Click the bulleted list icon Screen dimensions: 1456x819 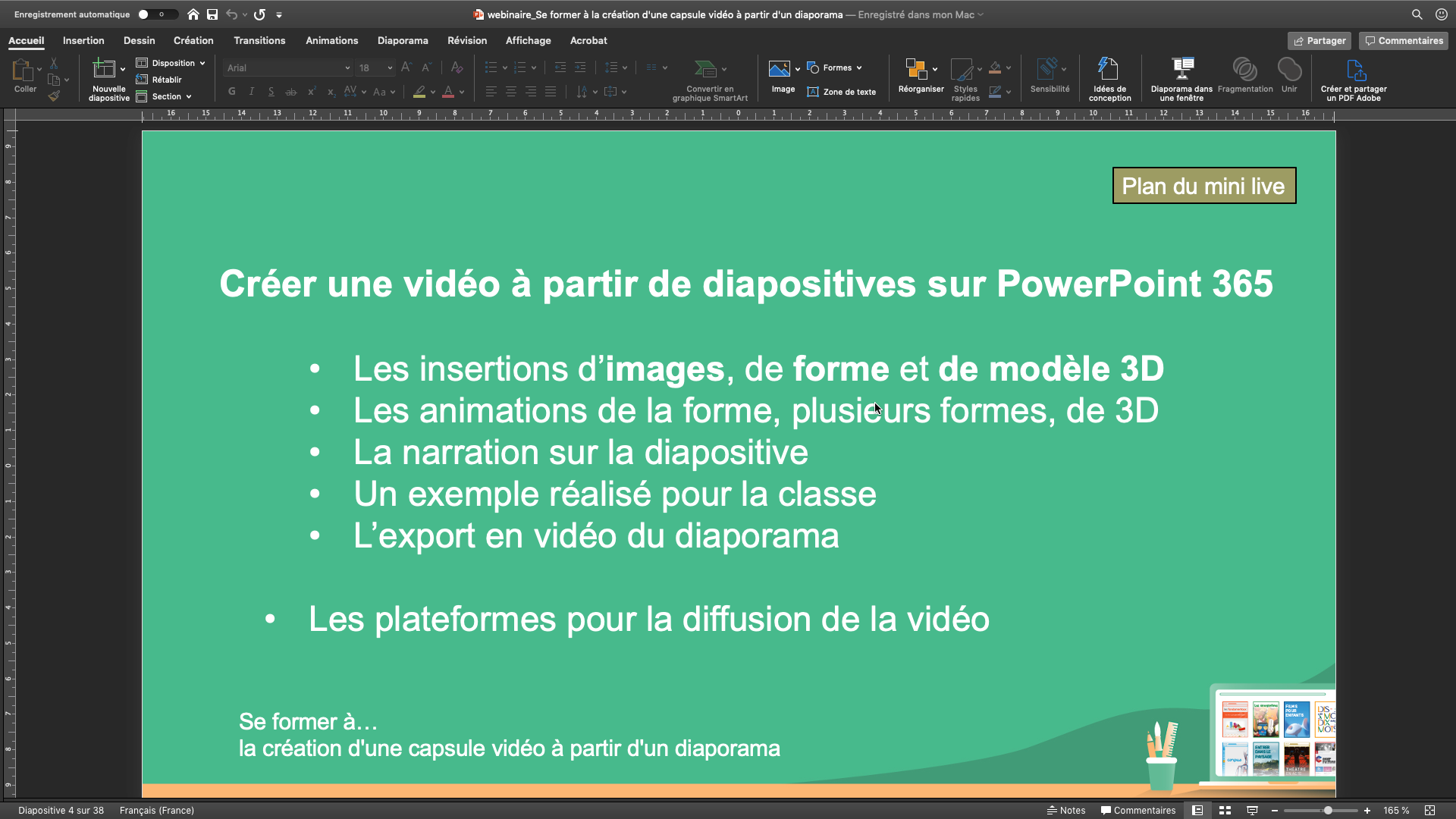coord(491,67)
